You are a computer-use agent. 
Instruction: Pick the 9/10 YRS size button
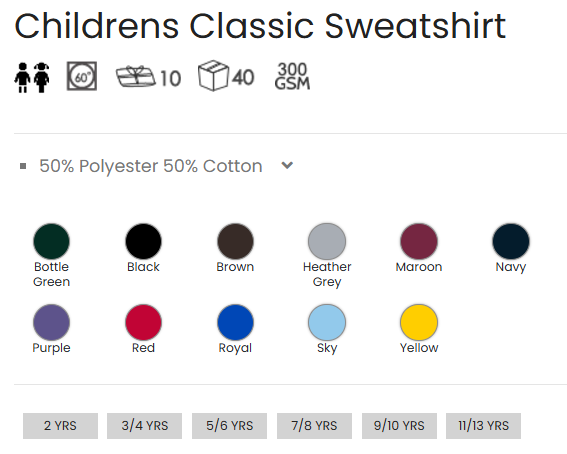[399, 426]
